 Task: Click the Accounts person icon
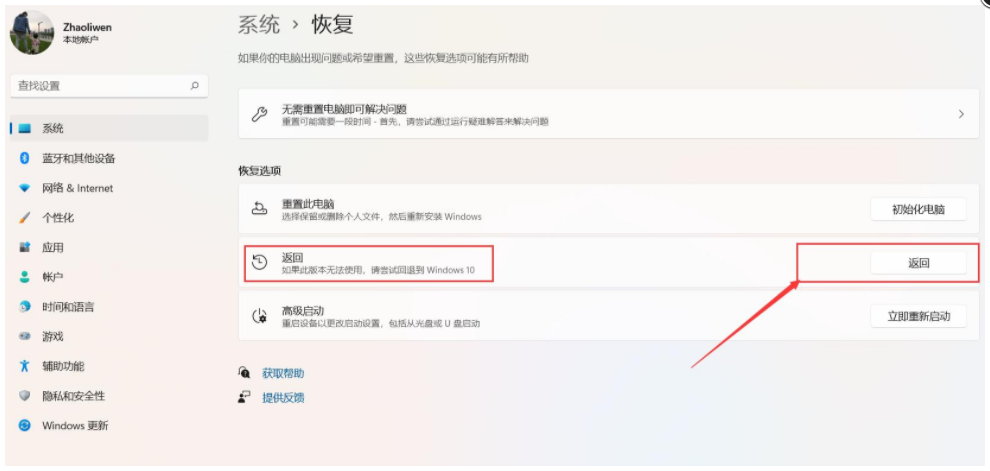tap(25, 277)
